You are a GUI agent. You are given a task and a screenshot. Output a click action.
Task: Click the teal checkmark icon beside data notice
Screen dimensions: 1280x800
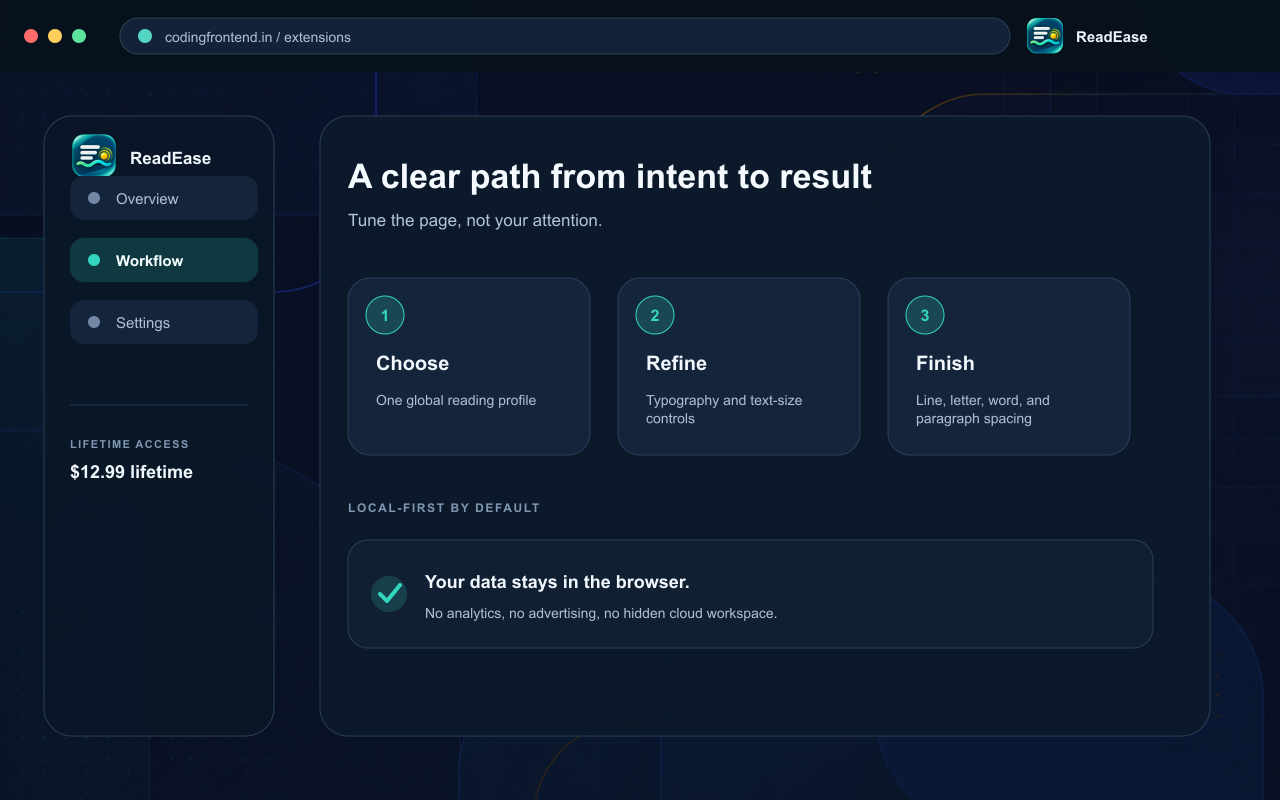(x=389, y=593)
